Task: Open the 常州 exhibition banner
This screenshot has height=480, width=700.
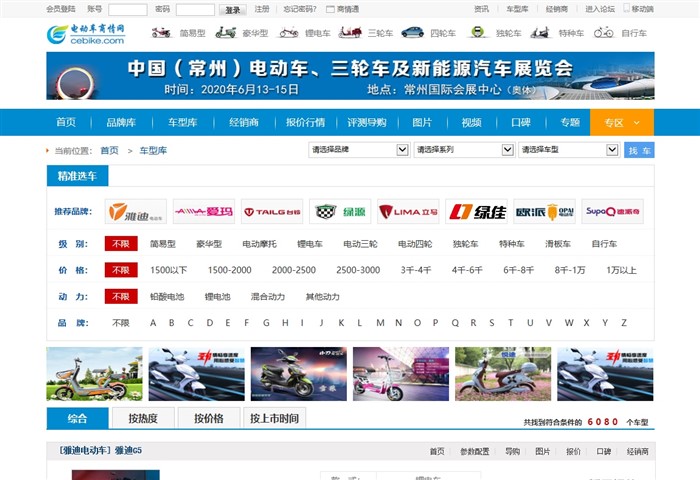Action: [350, 75]
